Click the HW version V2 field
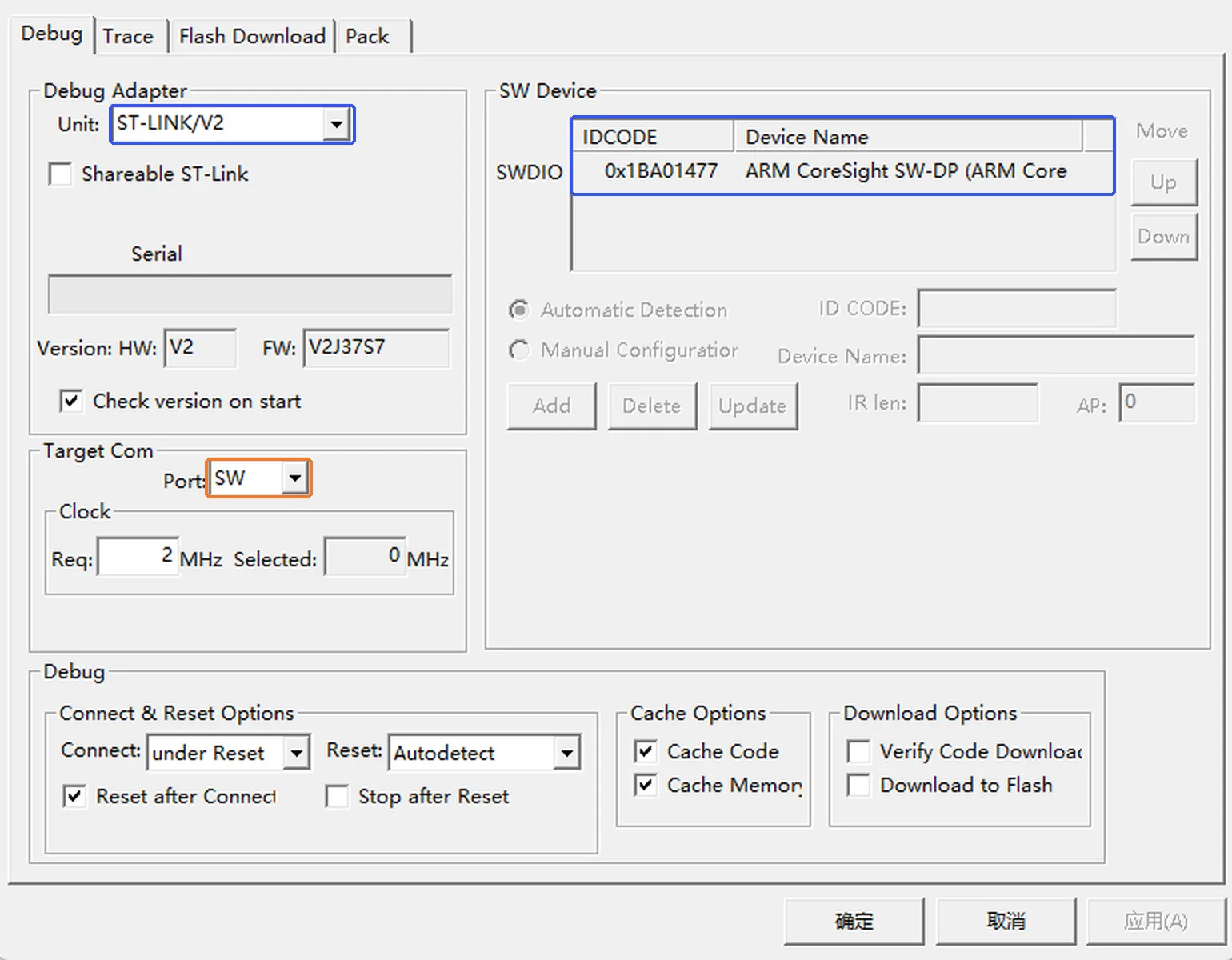Image resolution: width=1232 pixels, height=960 pixels. coord(200,348)
